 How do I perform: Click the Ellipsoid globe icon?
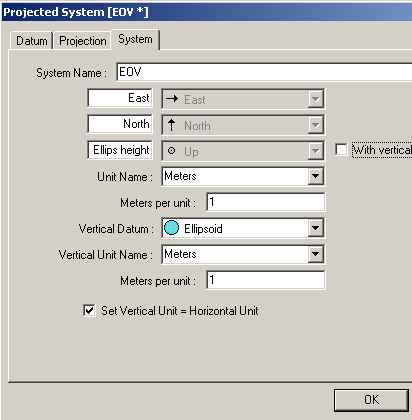172,228
